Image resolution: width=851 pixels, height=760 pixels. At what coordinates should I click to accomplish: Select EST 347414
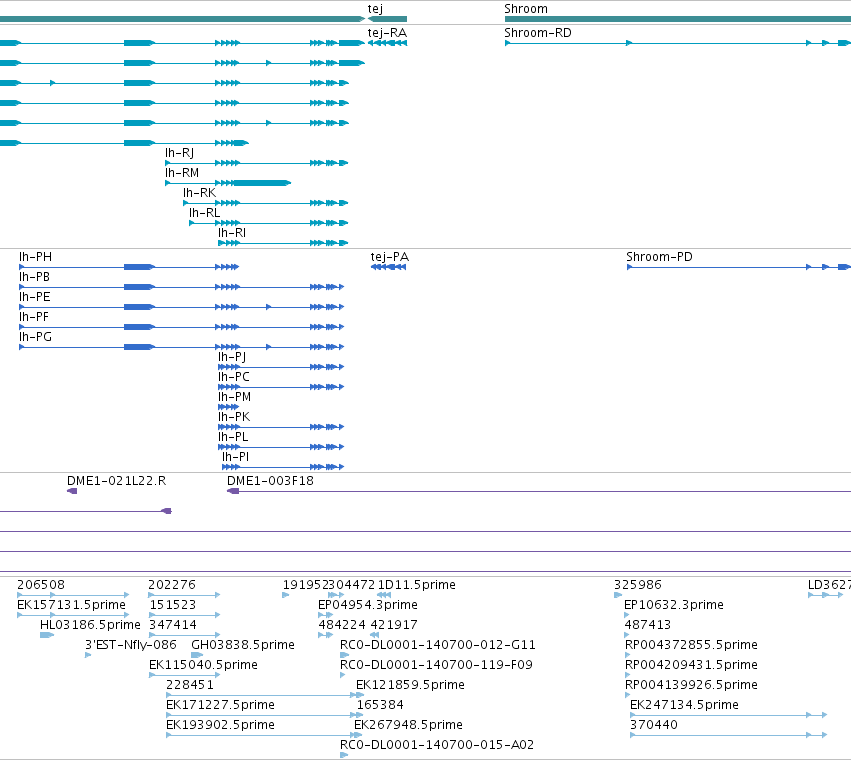pyautogui.click(x=173, y=625)
